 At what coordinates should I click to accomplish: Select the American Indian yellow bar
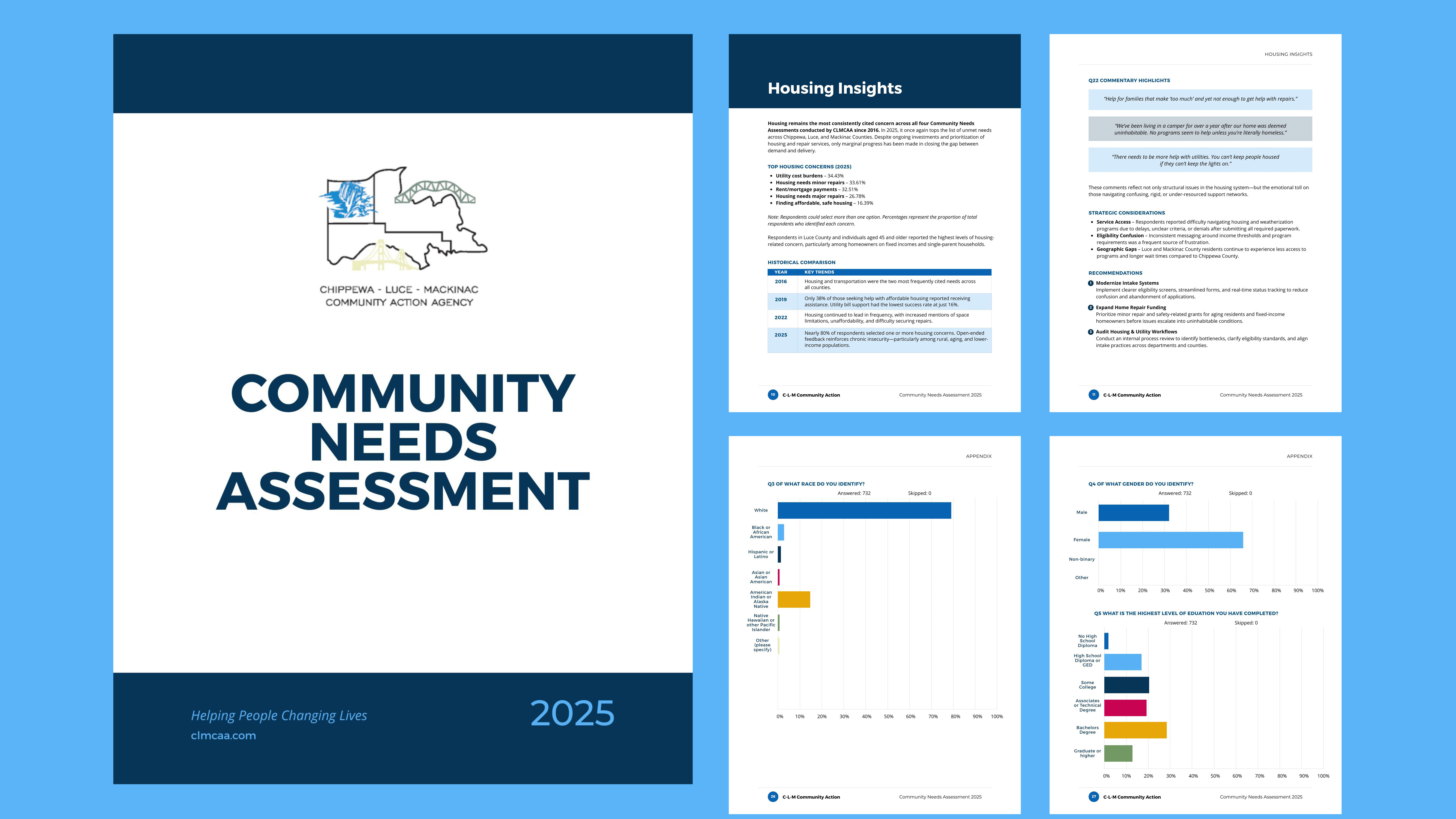[x=794, y=599]
